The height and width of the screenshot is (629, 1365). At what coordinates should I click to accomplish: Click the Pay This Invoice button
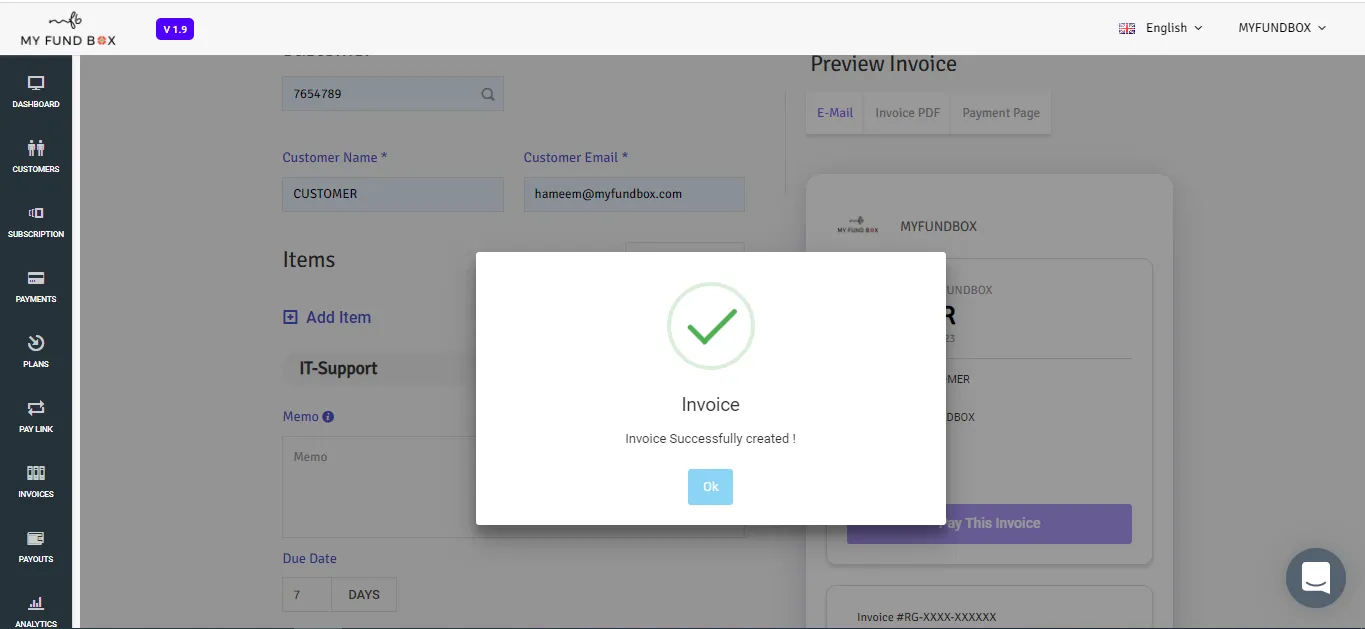(989, 524)
